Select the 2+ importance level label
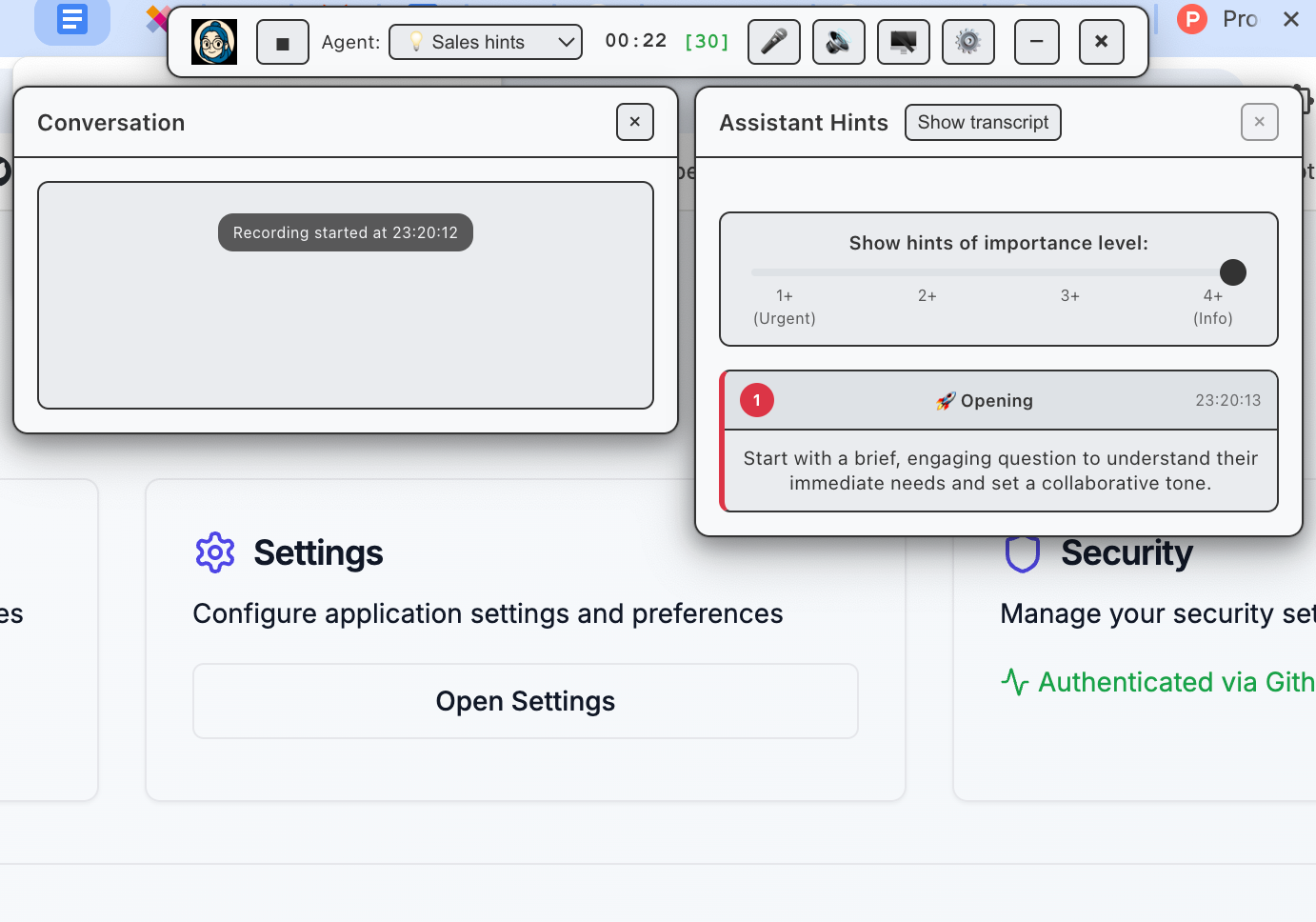This screenshot has width=1316, height=922. 927,296
